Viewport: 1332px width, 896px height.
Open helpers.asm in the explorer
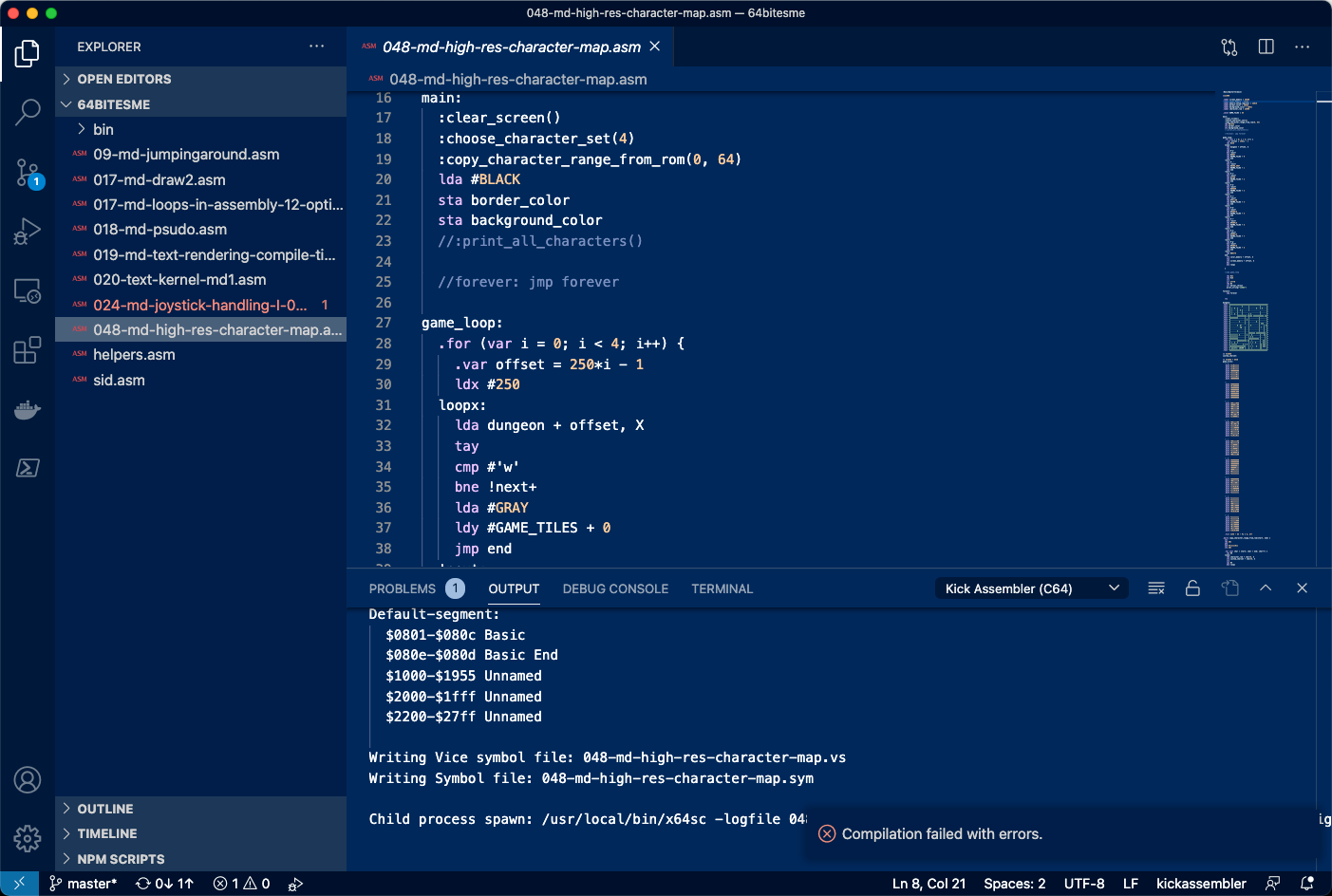[x=134, y=355]
